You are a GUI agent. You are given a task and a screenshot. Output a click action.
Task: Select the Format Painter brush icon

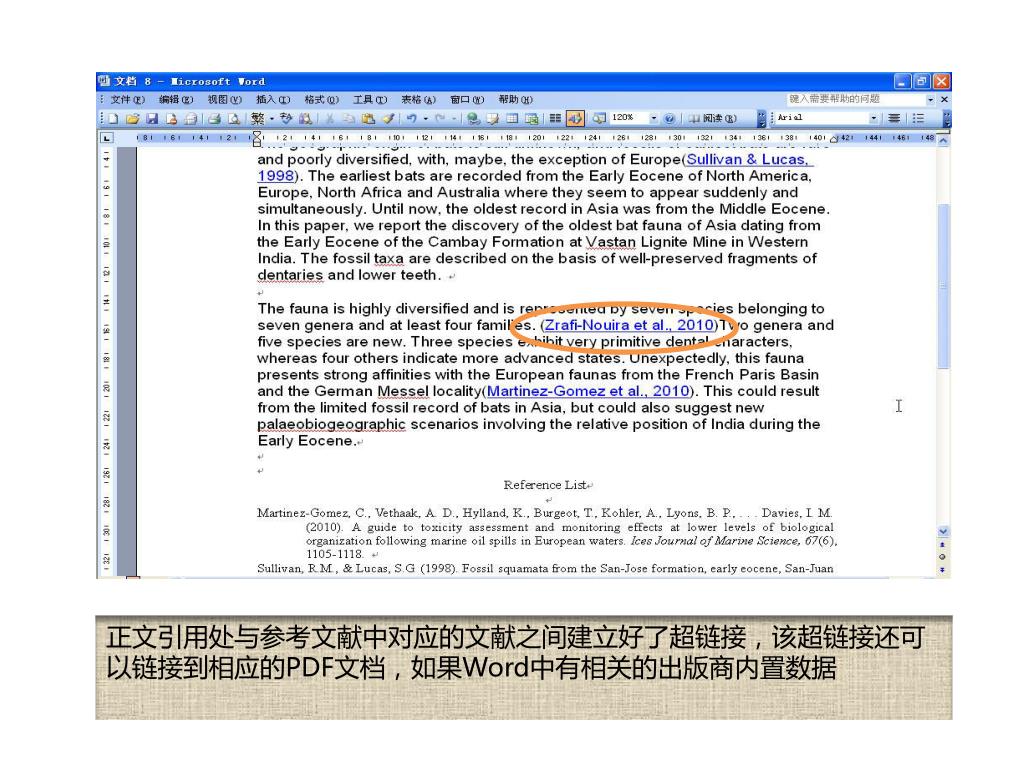388,119
